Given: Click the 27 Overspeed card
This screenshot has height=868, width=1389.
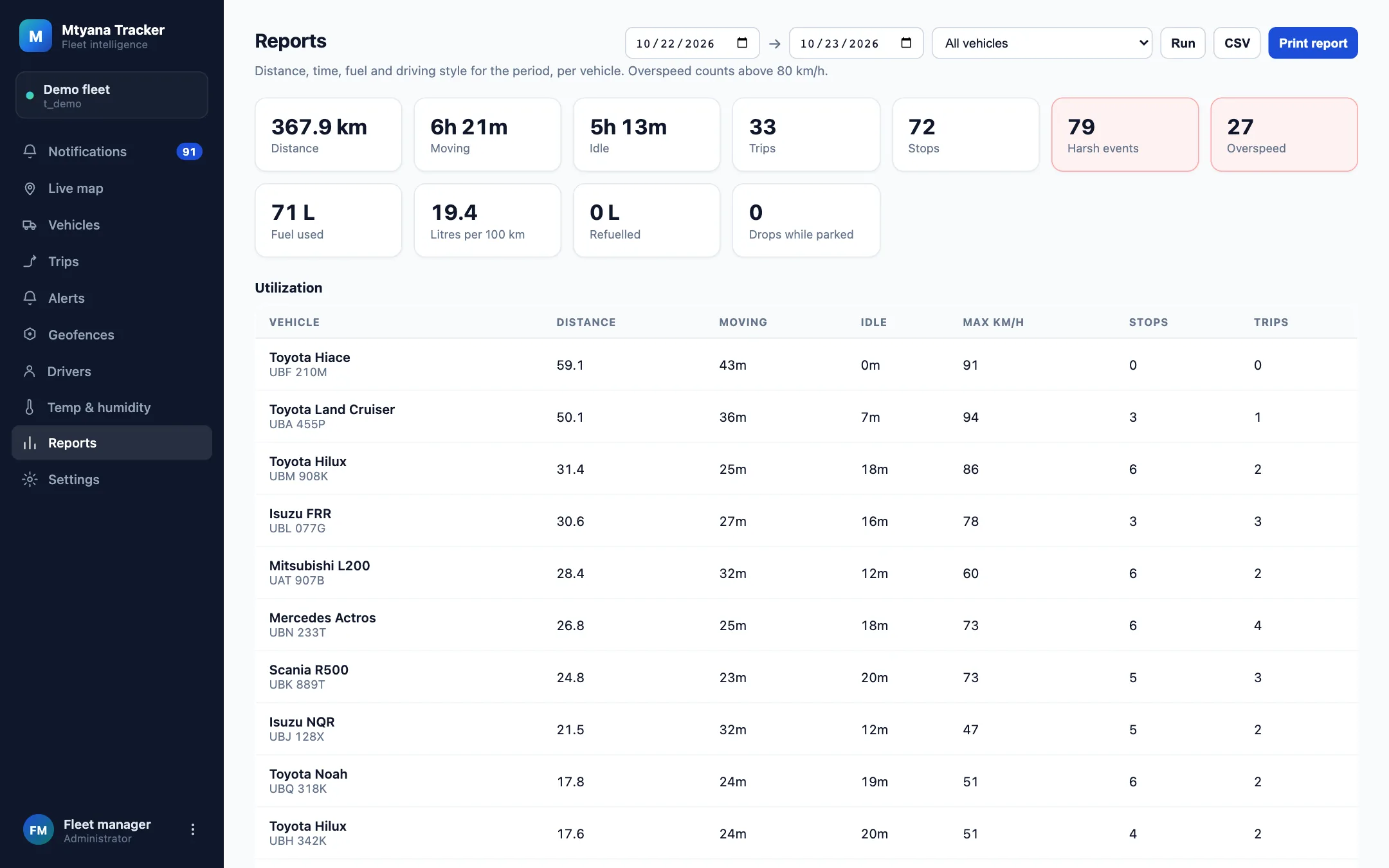Looking at the screenshot, I should tap(1284, 134).
